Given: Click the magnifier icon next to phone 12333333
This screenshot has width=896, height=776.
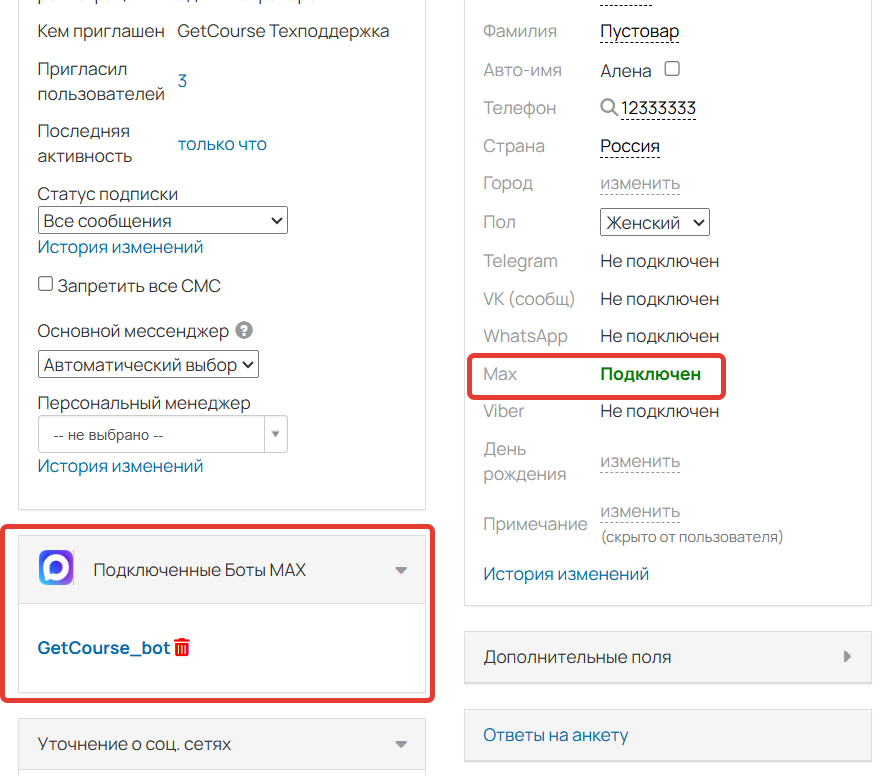Looking at the screenshot, I should click(x=606, y=107).
